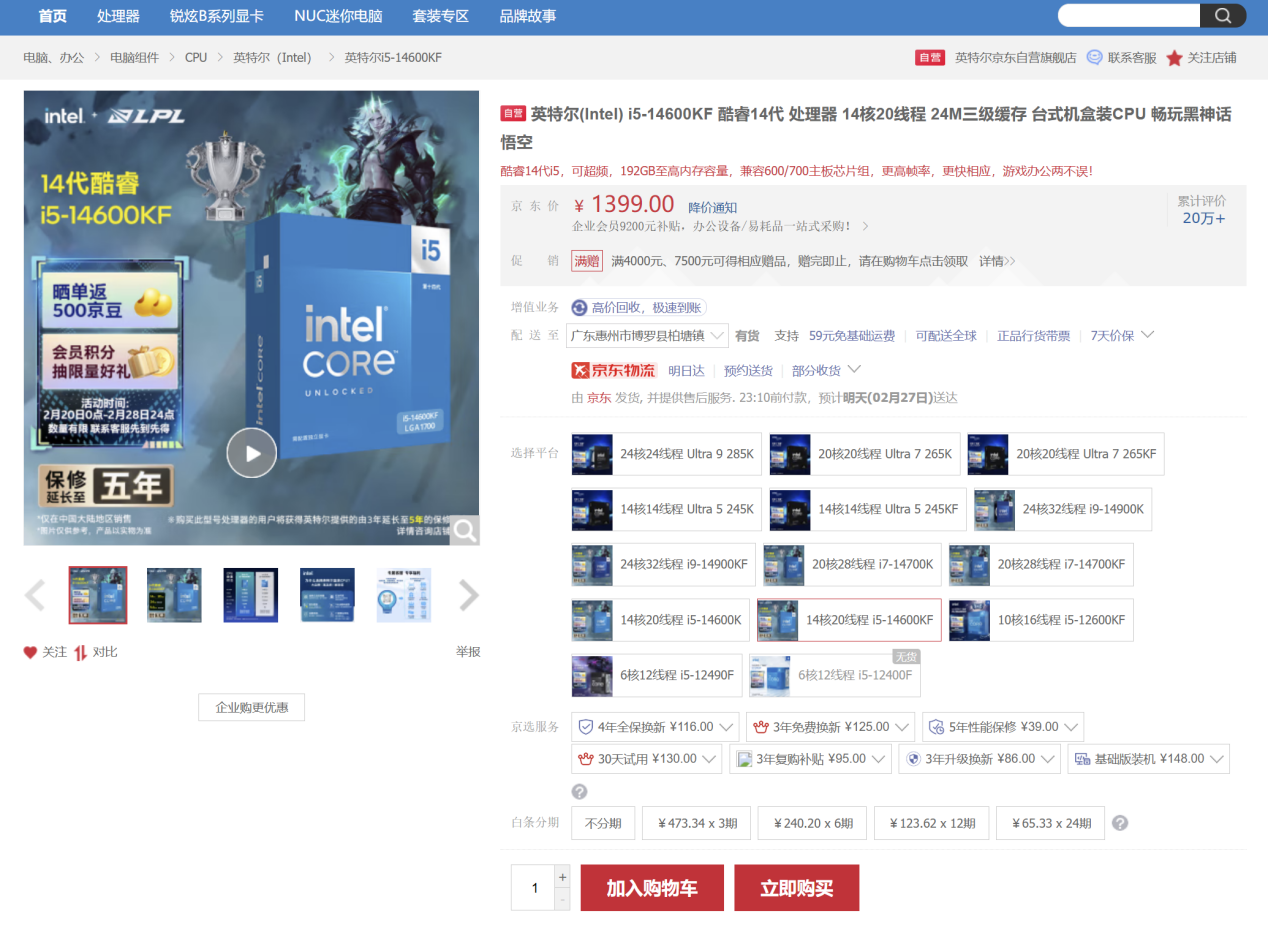
Task: Decrease quantity with the minus button
Action: [x=562, y=899]
